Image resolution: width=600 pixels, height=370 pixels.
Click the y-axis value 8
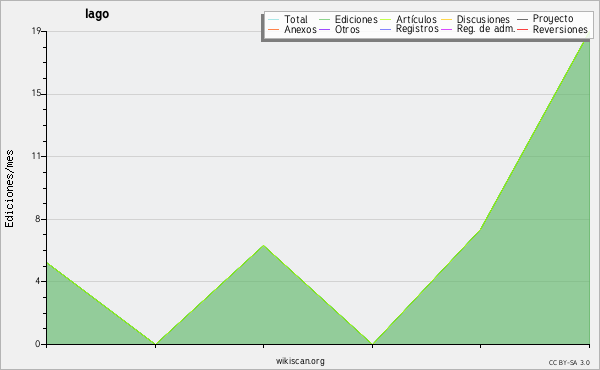pyautogui.click(x=38, y=219)
